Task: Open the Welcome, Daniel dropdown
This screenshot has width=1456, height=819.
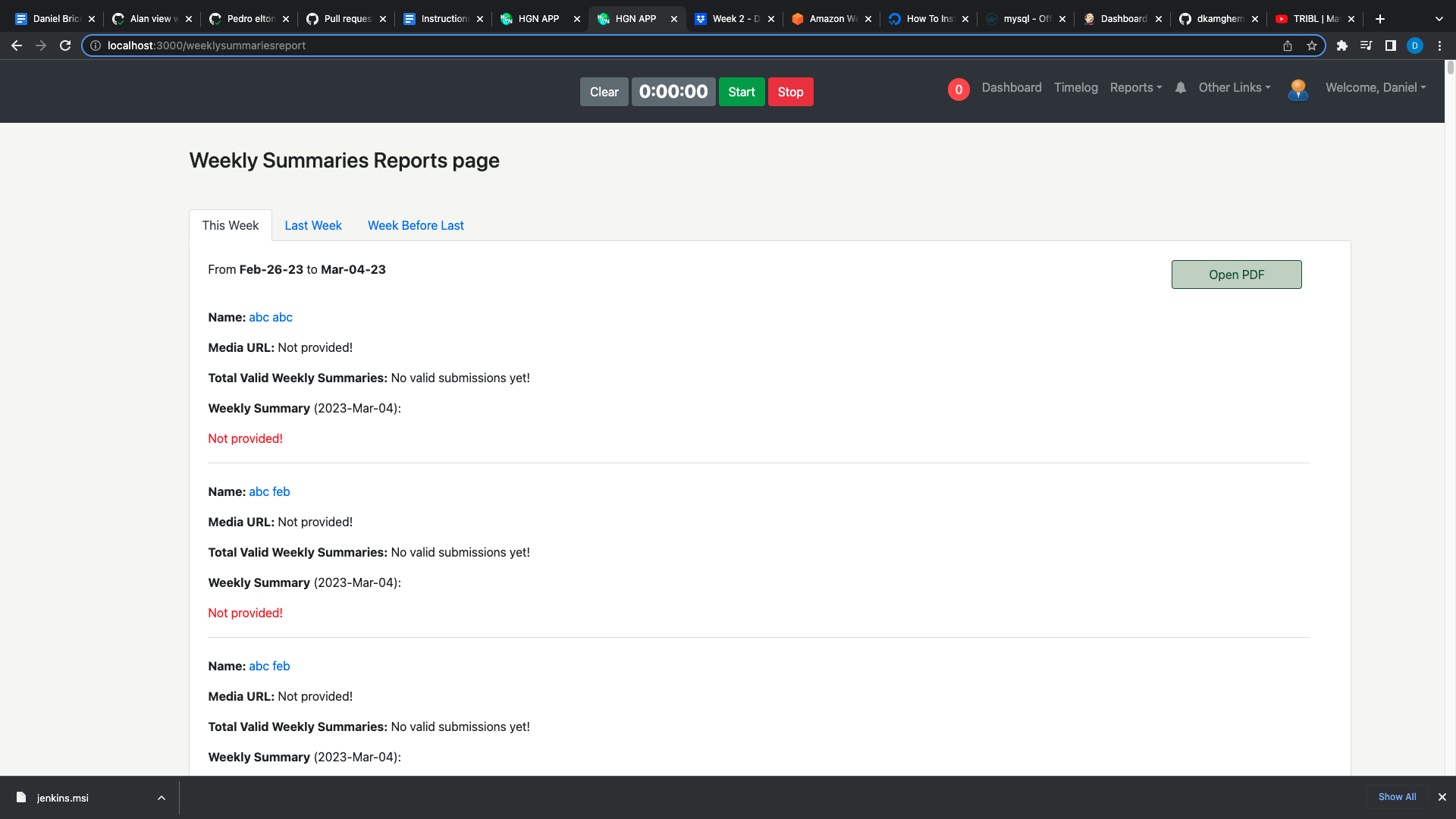Action: (1376, 88)
